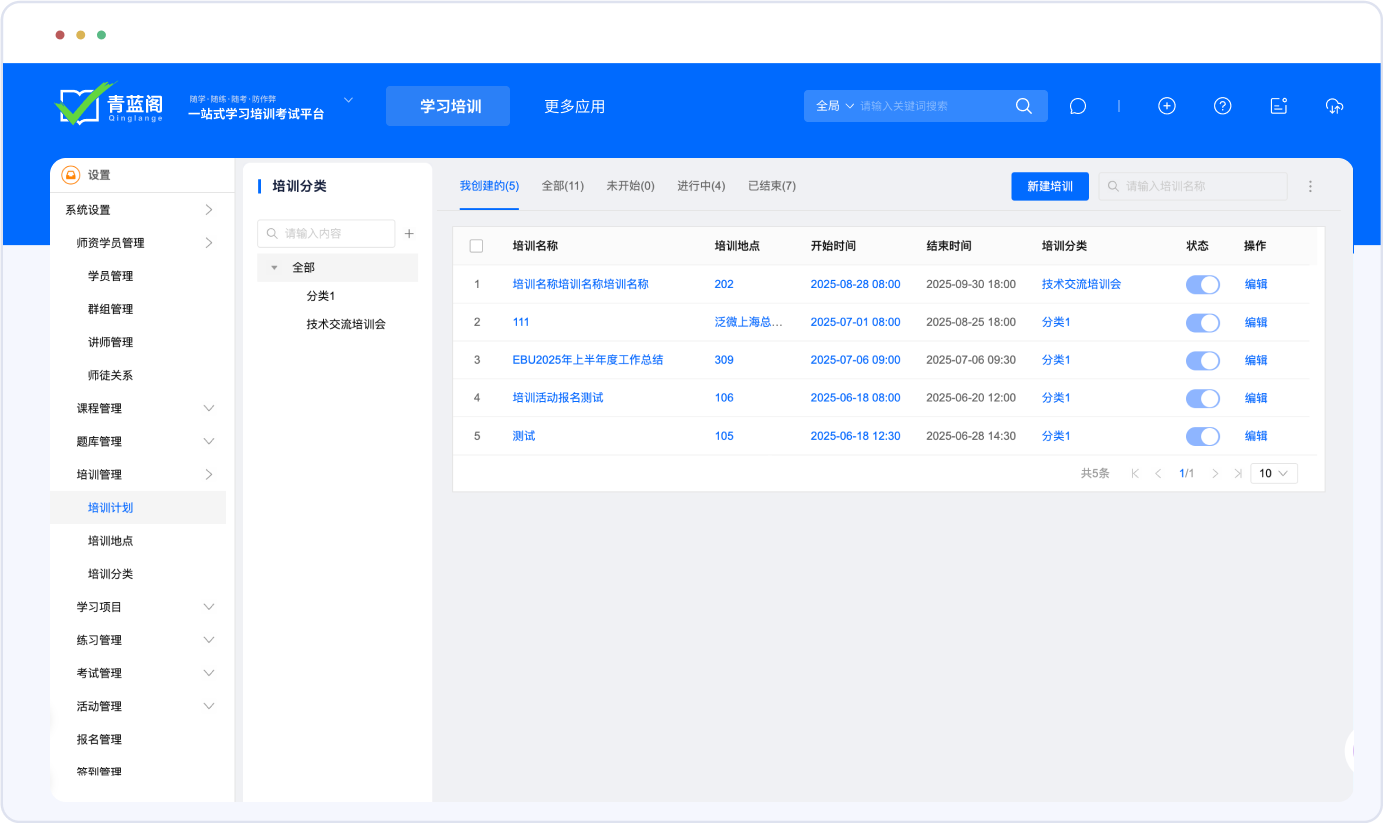Click the cloud upload icon in header
The height and width of the screenshot is (823, 1383).
pos(1334,106)
